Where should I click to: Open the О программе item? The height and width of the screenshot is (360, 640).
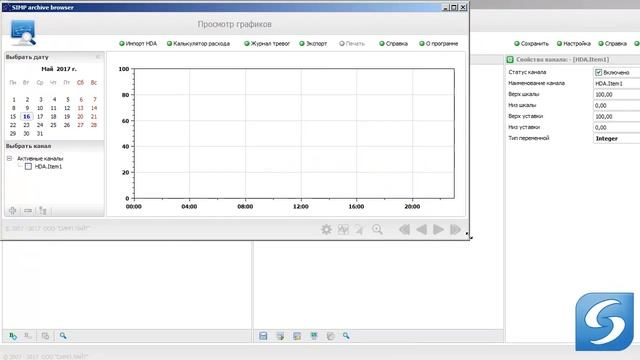point(439,44)
